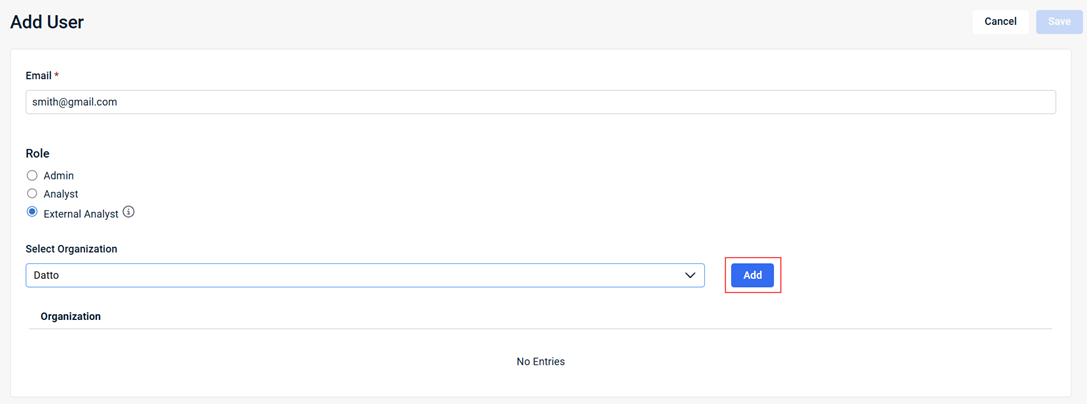Select the Admin radio button
The width and height of the screenshot is (1087, 404).
coord(32,176)
